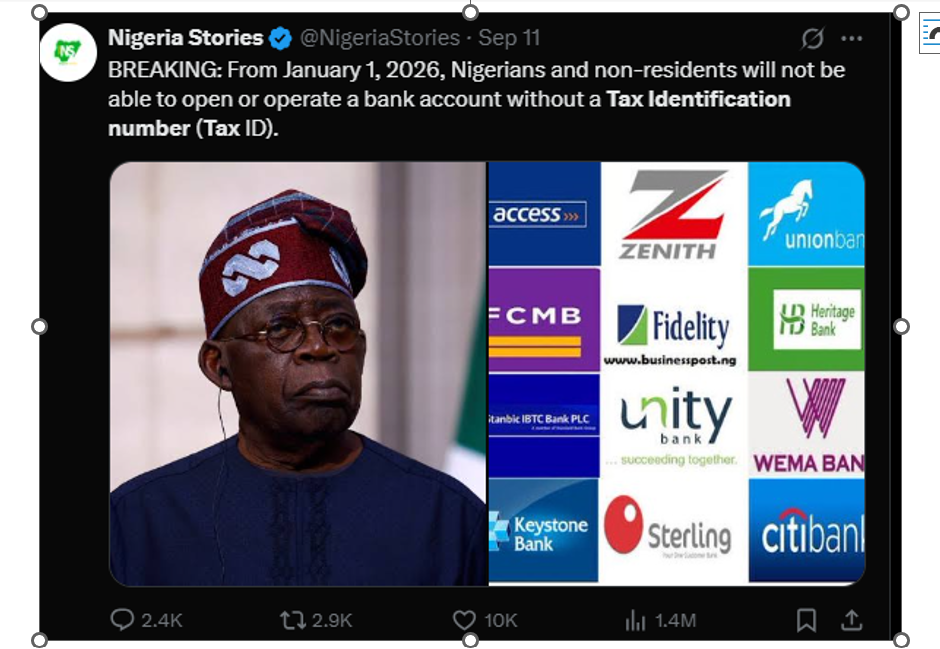Click the share upload icon
Viewport: 940px width, 649px height.
pyautogui.click(x=851, y=620)
